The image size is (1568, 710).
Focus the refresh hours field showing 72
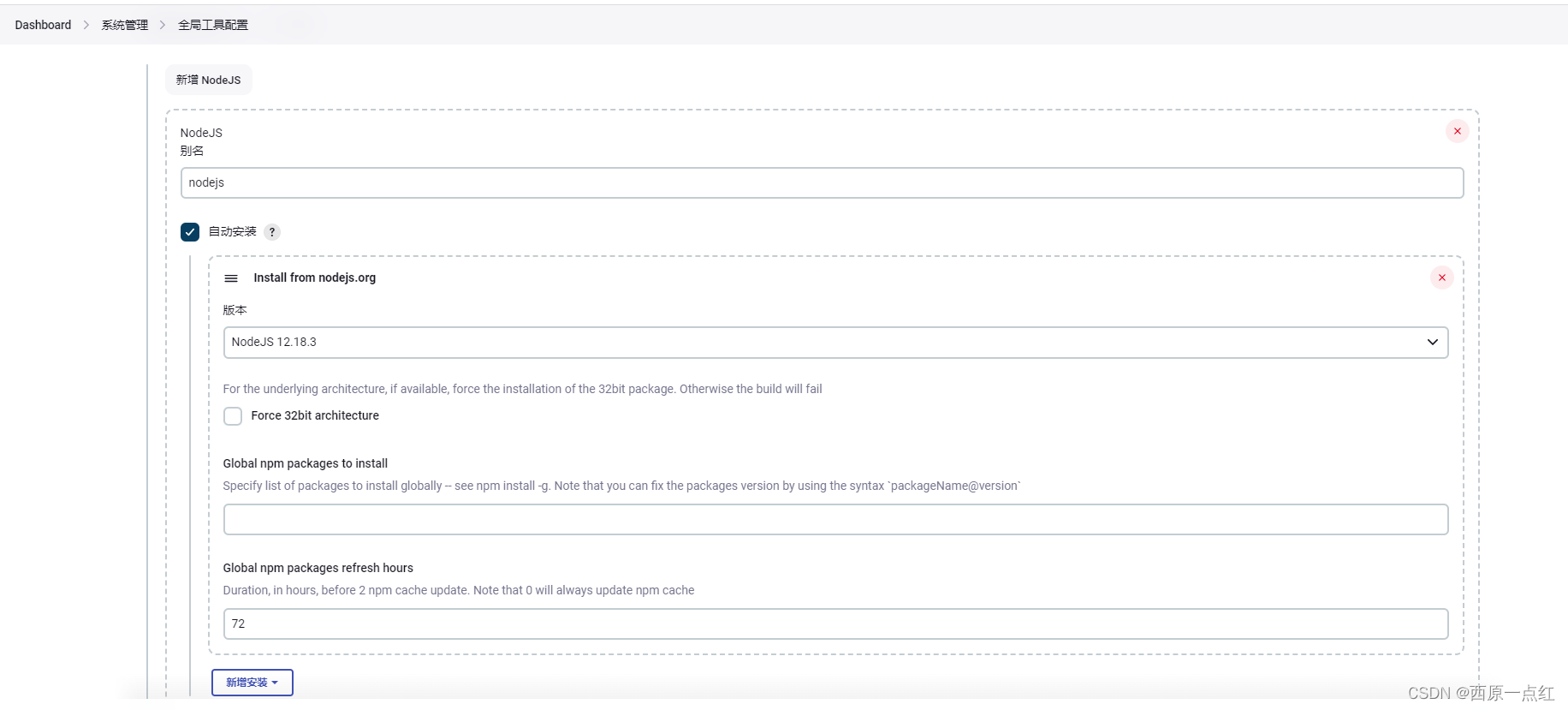pyautogui.click(x=835, y=623)
